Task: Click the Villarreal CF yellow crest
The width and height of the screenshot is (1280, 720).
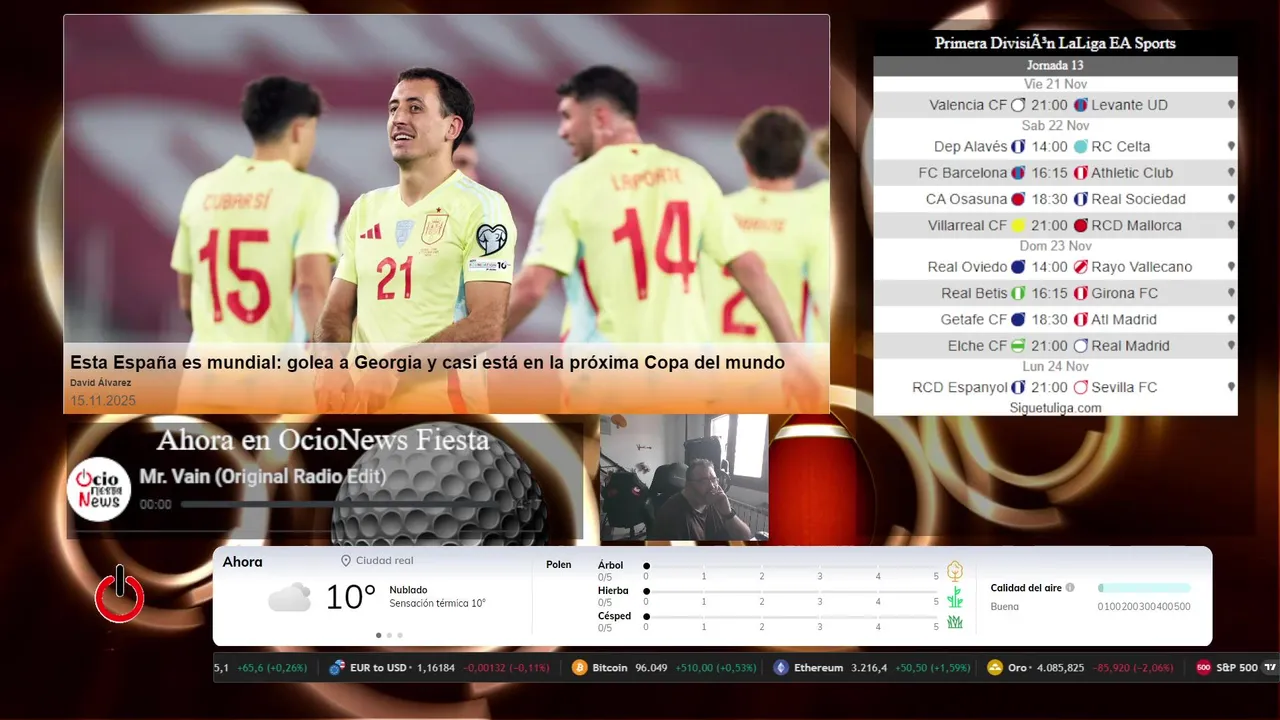Action: 1018,226
